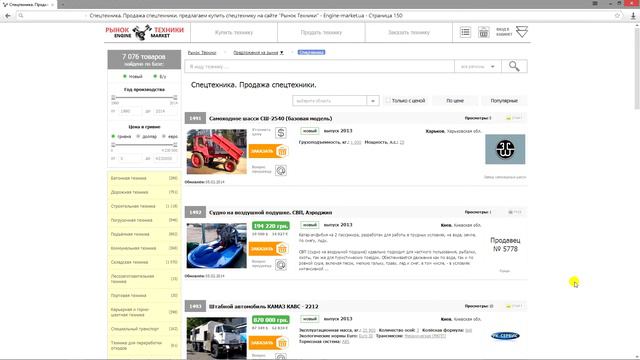Click dollar price icon for СШ-2540 listing
This screenshot has width=640, height=360.
tap(280, 133)
